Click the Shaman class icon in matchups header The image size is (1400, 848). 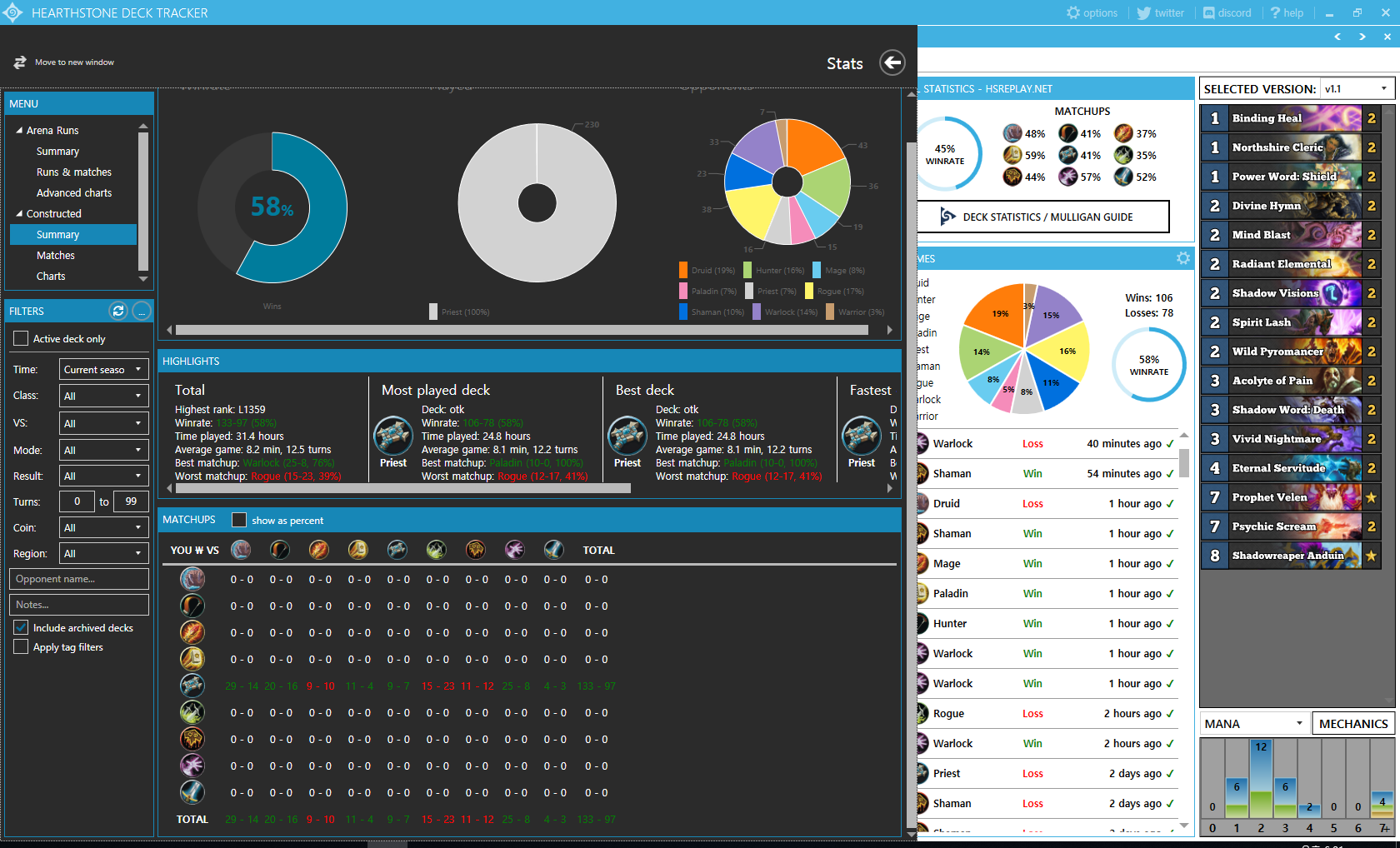coord(476,550)
